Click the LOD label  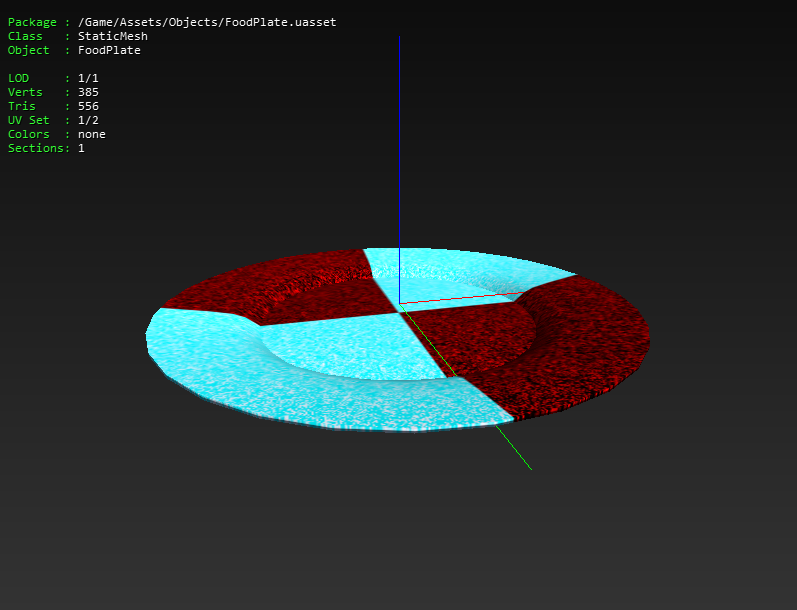click(x=18, y=78)
